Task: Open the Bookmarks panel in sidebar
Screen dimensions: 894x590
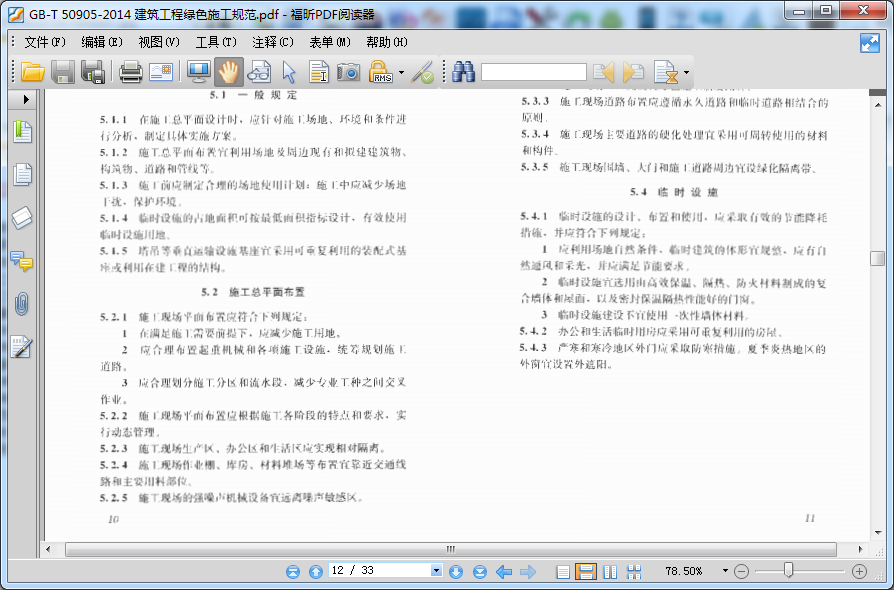Action: [x=22, y=131]
